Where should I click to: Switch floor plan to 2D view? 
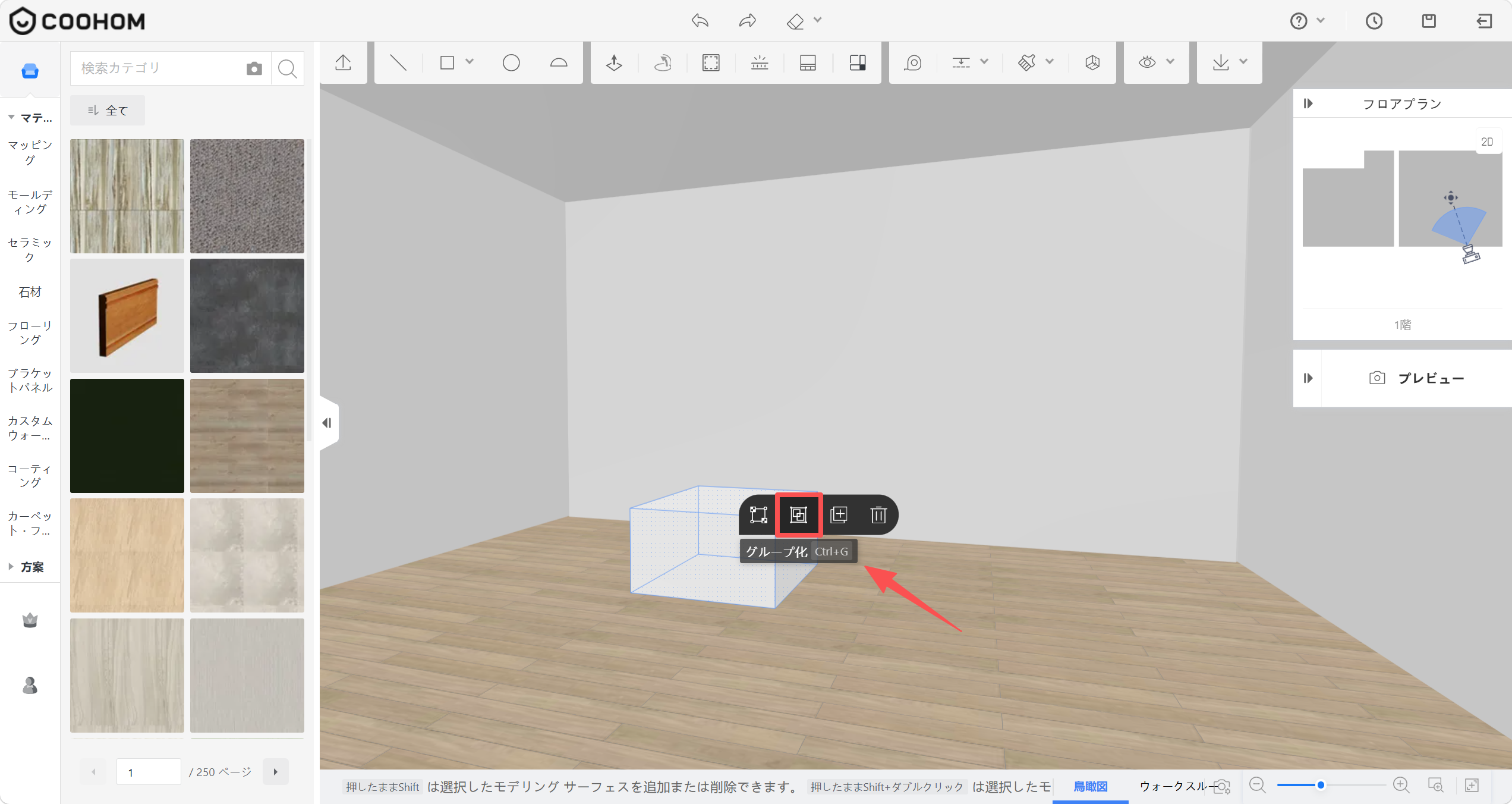[x=1488, y=142]
